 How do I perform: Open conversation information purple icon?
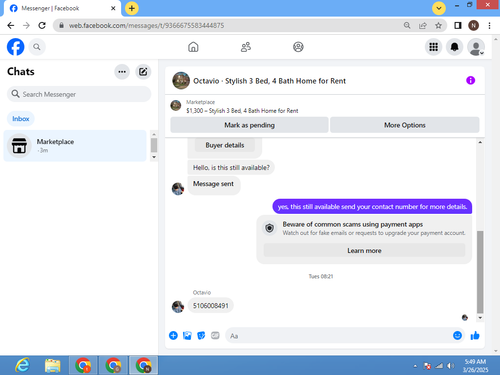[x=470, y=80]
